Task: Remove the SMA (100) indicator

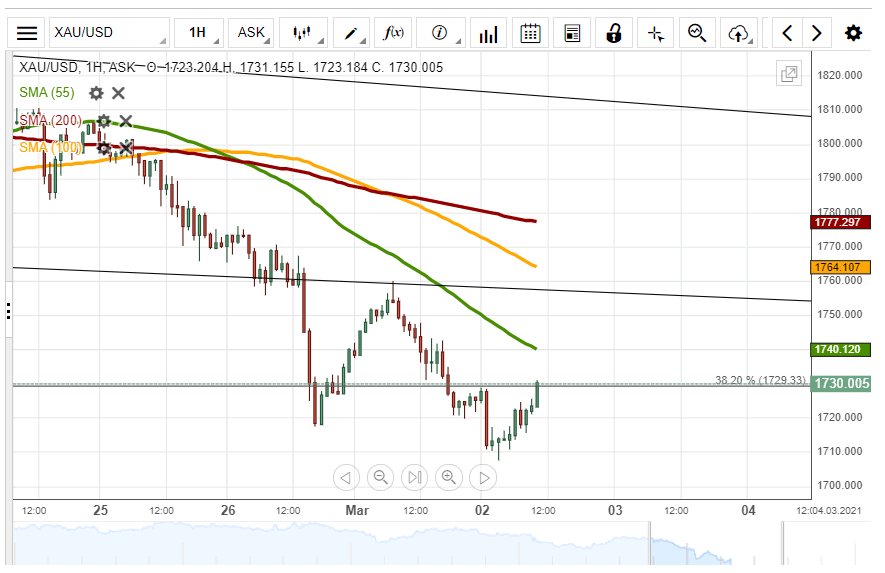Action: tap(125, 148)
